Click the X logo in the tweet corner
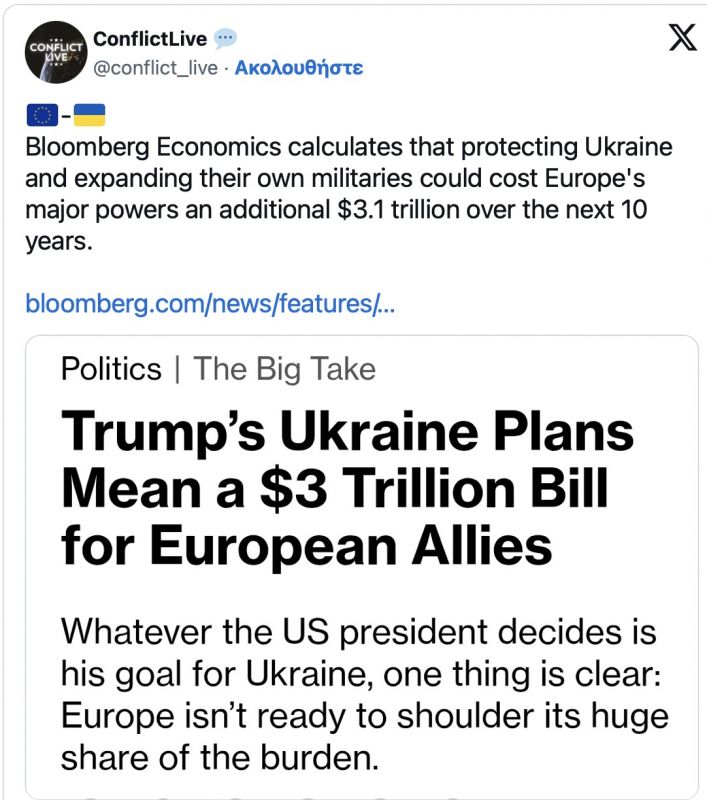Viewport: 707px width, 800px height. pyautogui.click(x=682, y=39)
